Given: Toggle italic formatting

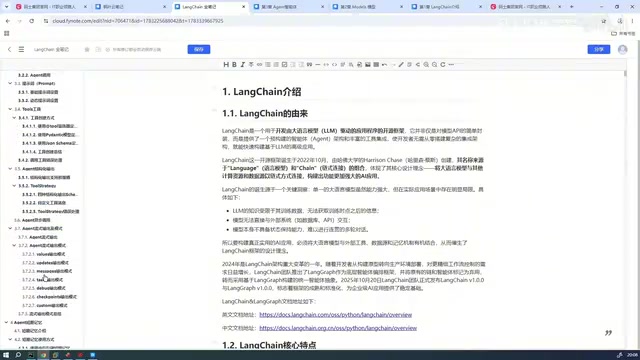Looking at the screenshot, I should (x=242, y=64).
